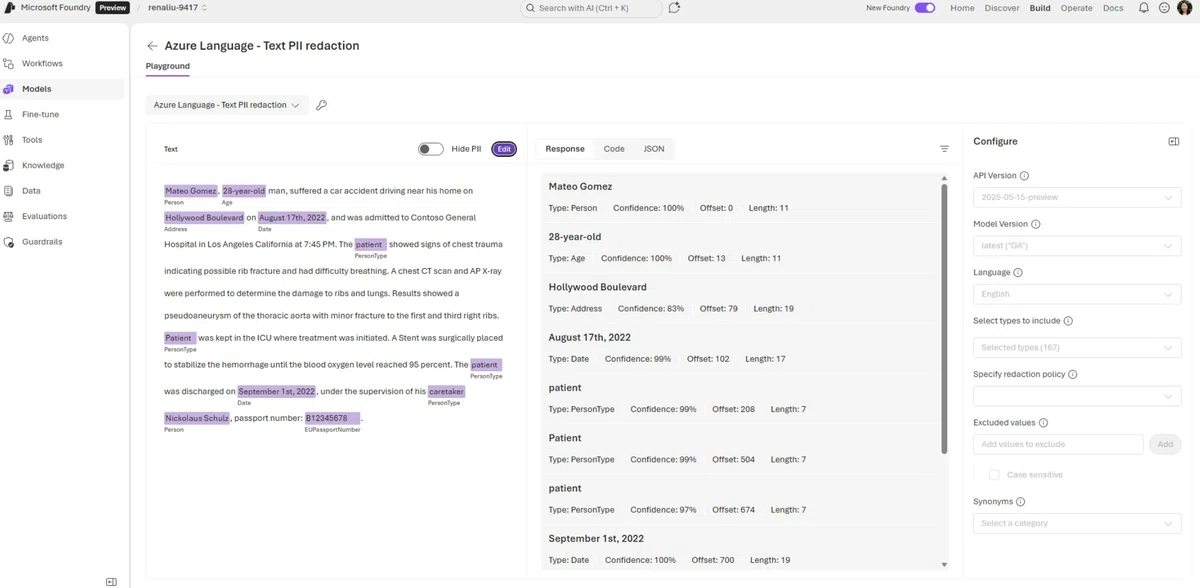The height and width of the screenshot is (588, 1200).
Task: Show Model Version info icon
Action: tap(1035, 225)
